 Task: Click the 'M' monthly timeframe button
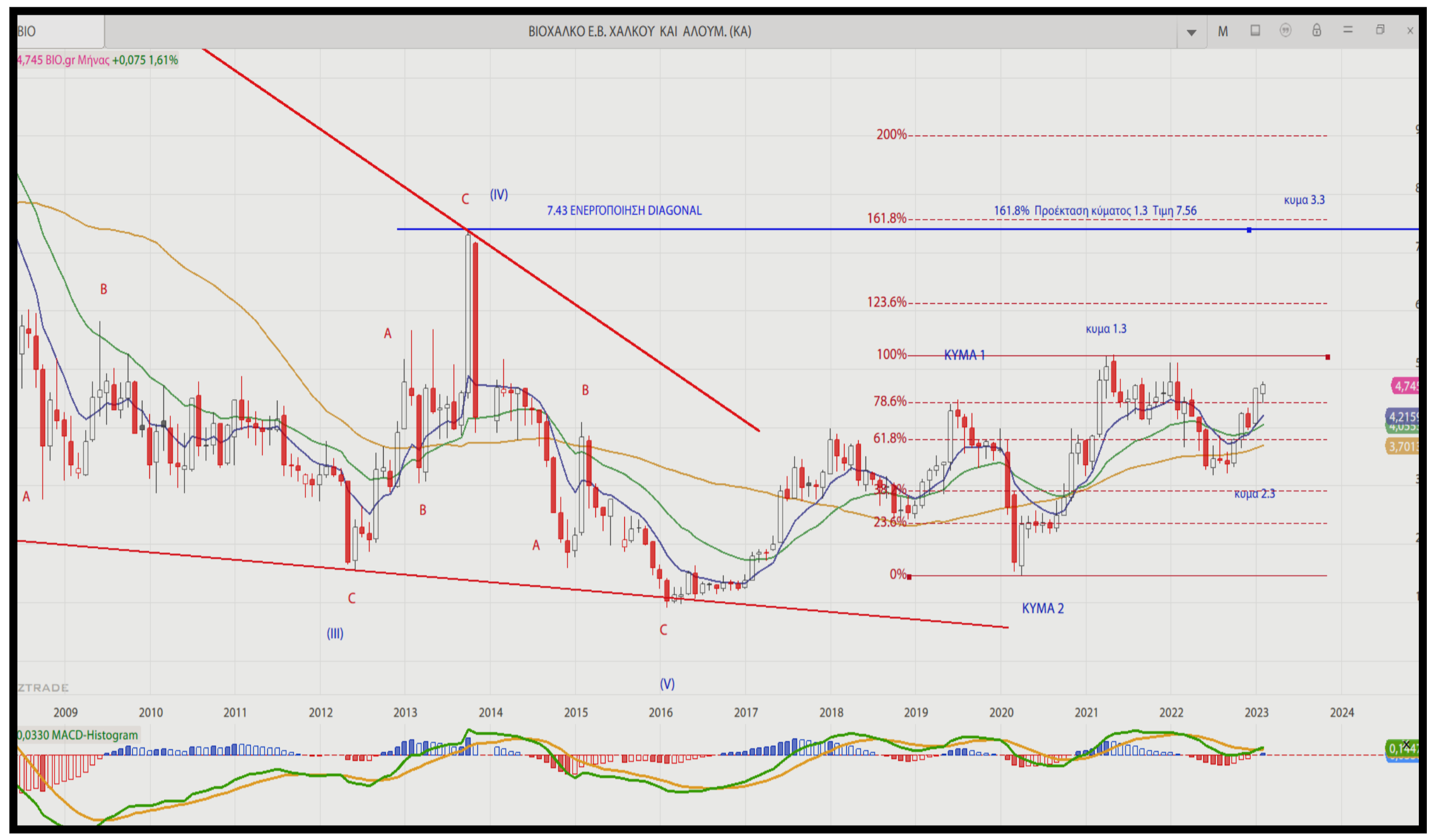click(1222, 31)
